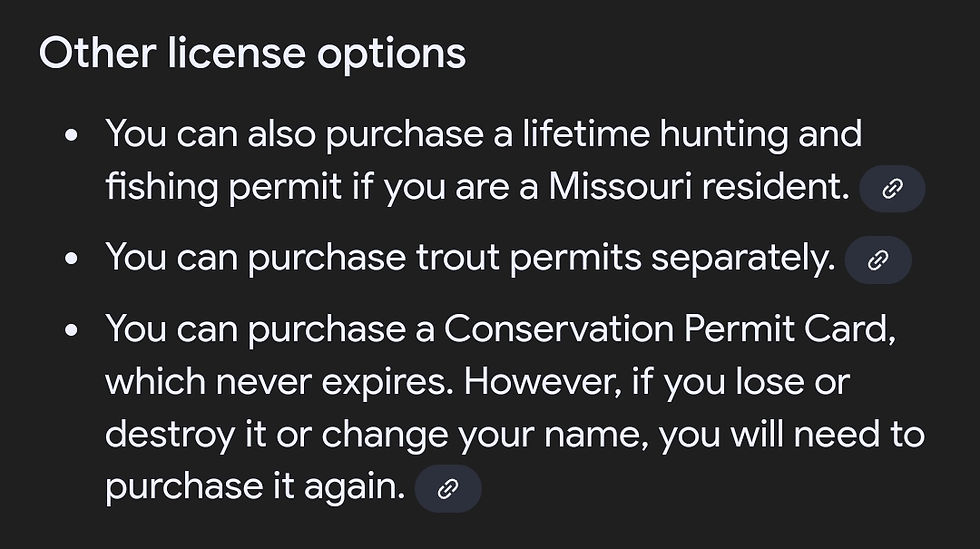Open source link after Missouri resident sentence
This screenshot has height=549, width=980.
coord(891,190)
